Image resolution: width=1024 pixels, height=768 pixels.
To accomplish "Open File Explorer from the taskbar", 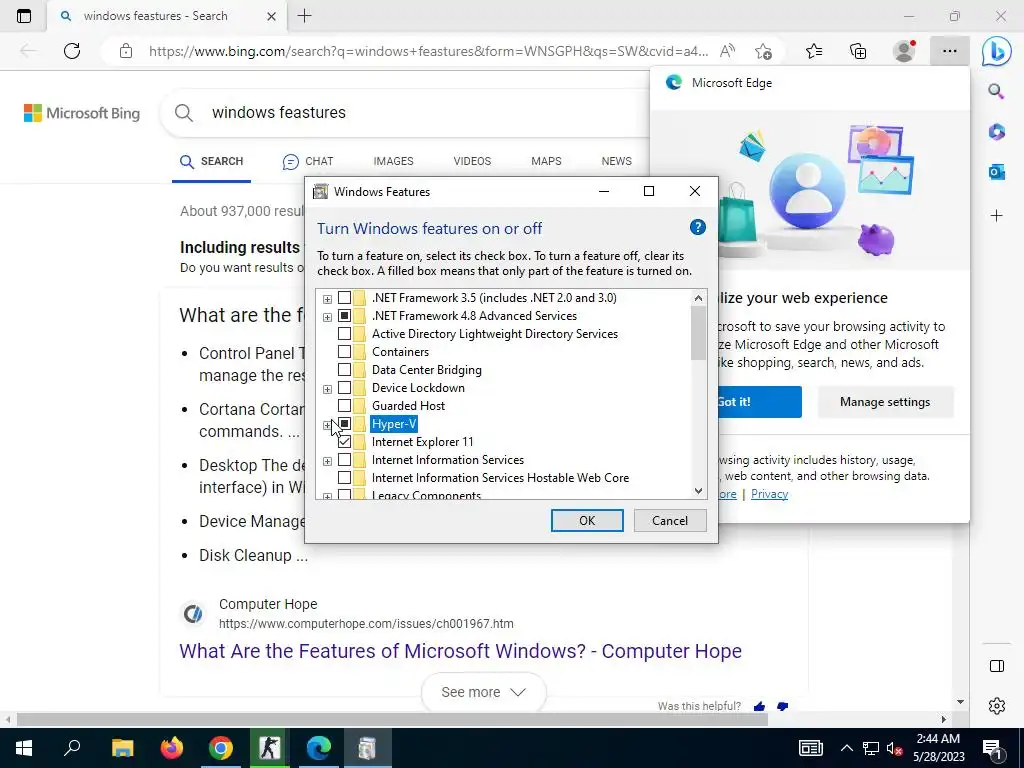I will coord(122,748).
